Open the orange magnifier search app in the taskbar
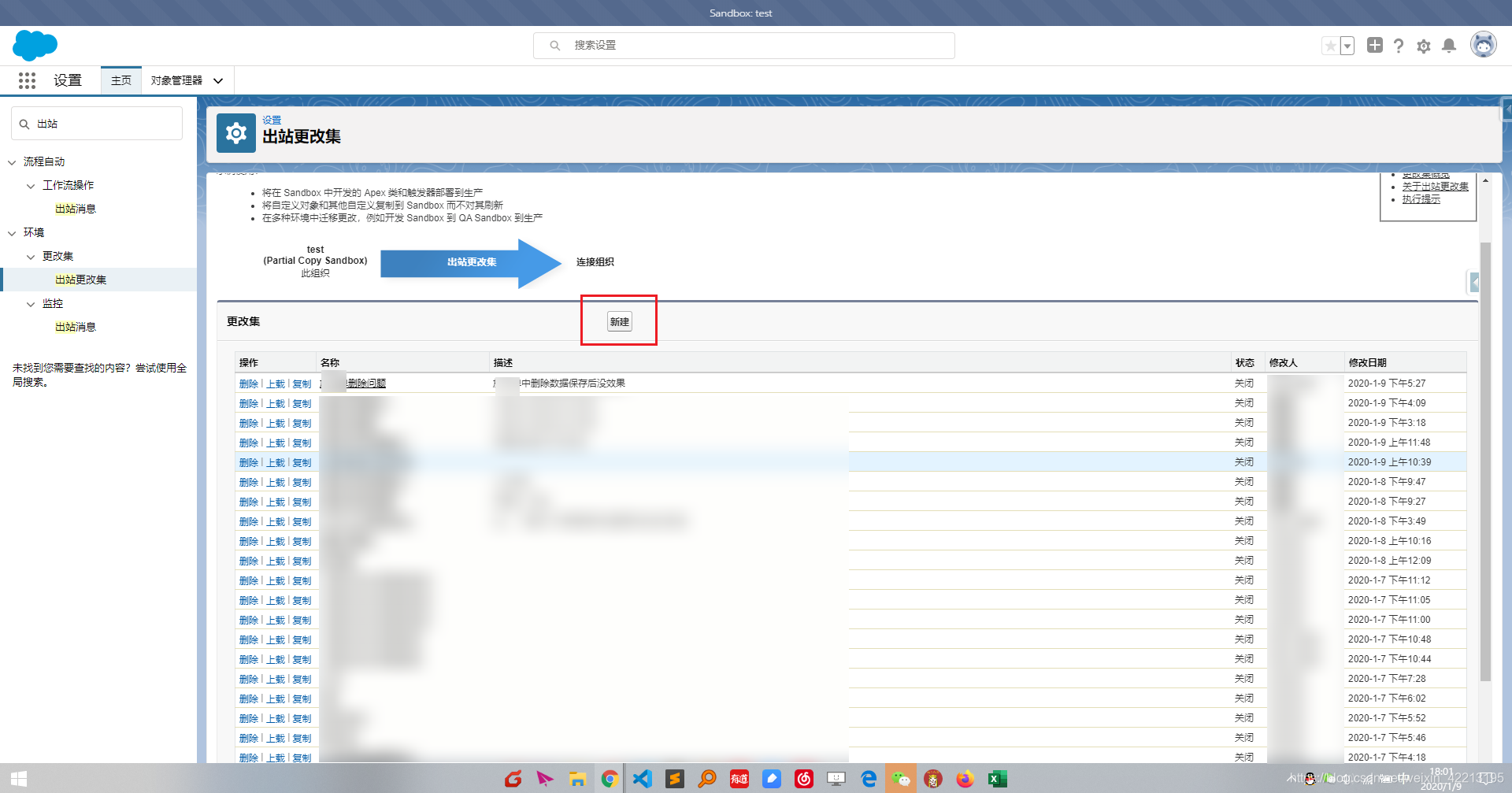This screenshot has width=1512, height=793. point(707,779)
